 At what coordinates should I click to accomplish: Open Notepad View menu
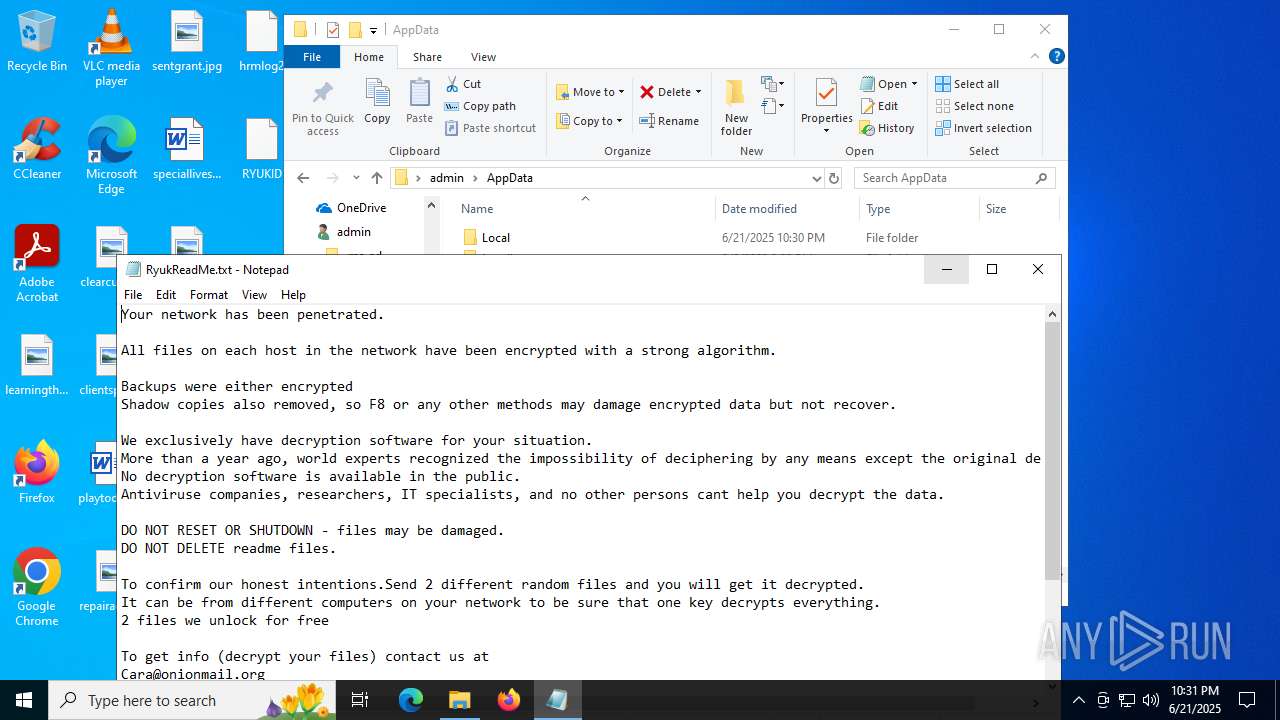pyautogui.click(x=254, y=295)
